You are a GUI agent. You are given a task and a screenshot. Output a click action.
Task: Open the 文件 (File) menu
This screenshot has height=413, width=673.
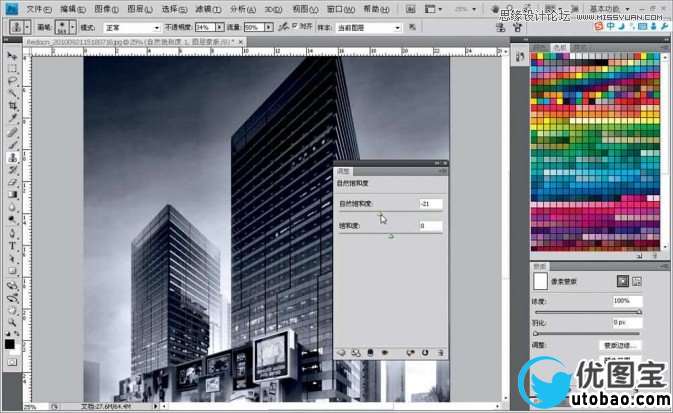tap(39, 9)
